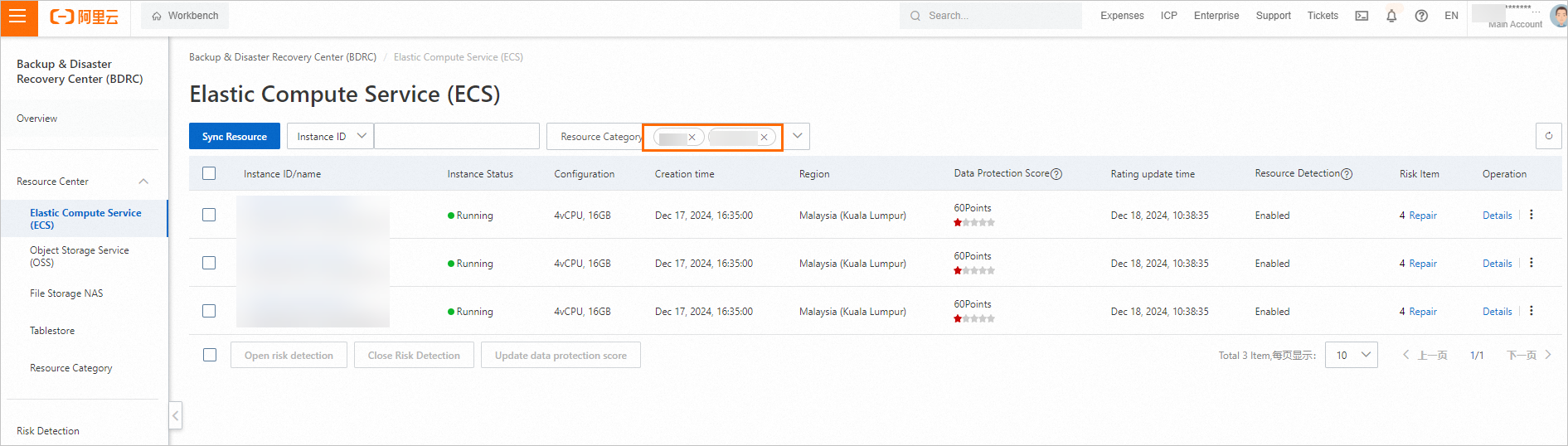Open more options for second row

[x=1532, y=263]
